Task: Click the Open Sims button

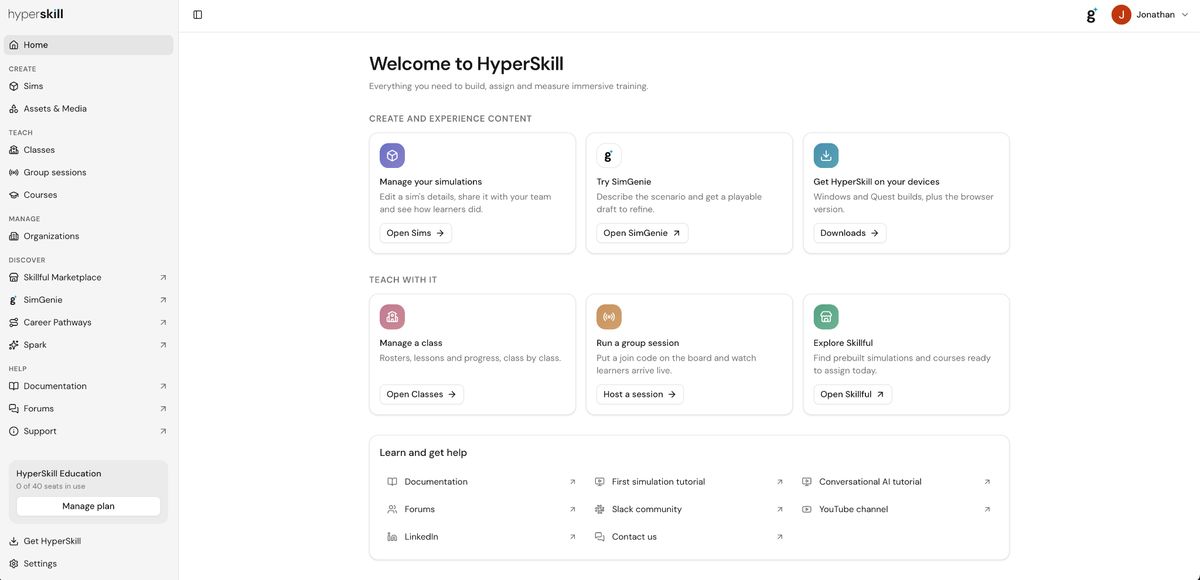Action: [415, 233]
